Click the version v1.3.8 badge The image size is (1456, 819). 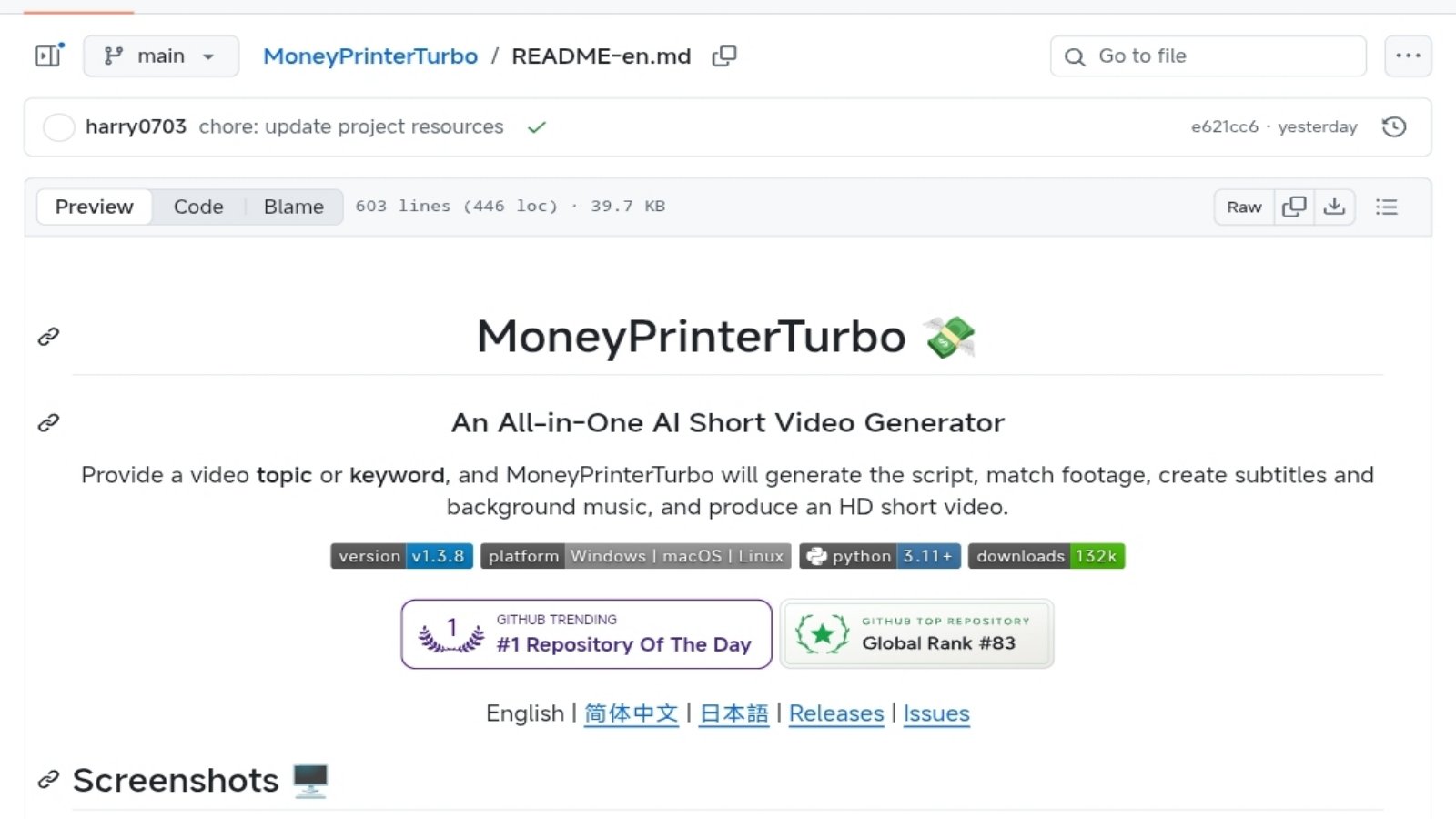(x=401, y=556)
